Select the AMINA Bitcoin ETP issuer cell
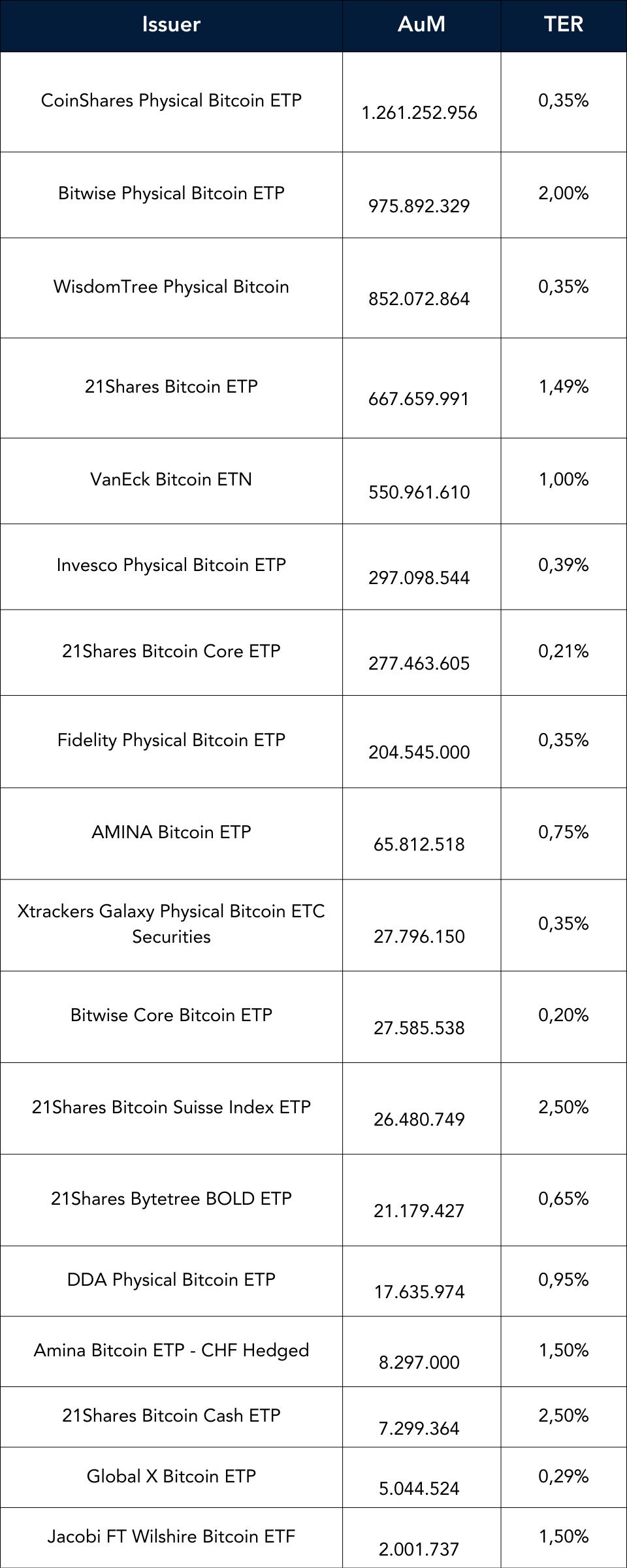The image size is (627, 1568). click(x=171, y=832)
